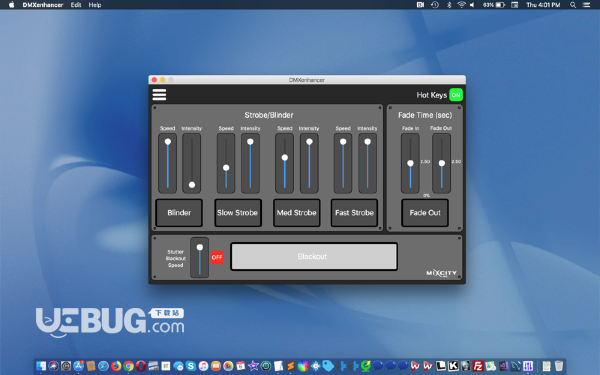Open the App Store Dock icon

78,366
